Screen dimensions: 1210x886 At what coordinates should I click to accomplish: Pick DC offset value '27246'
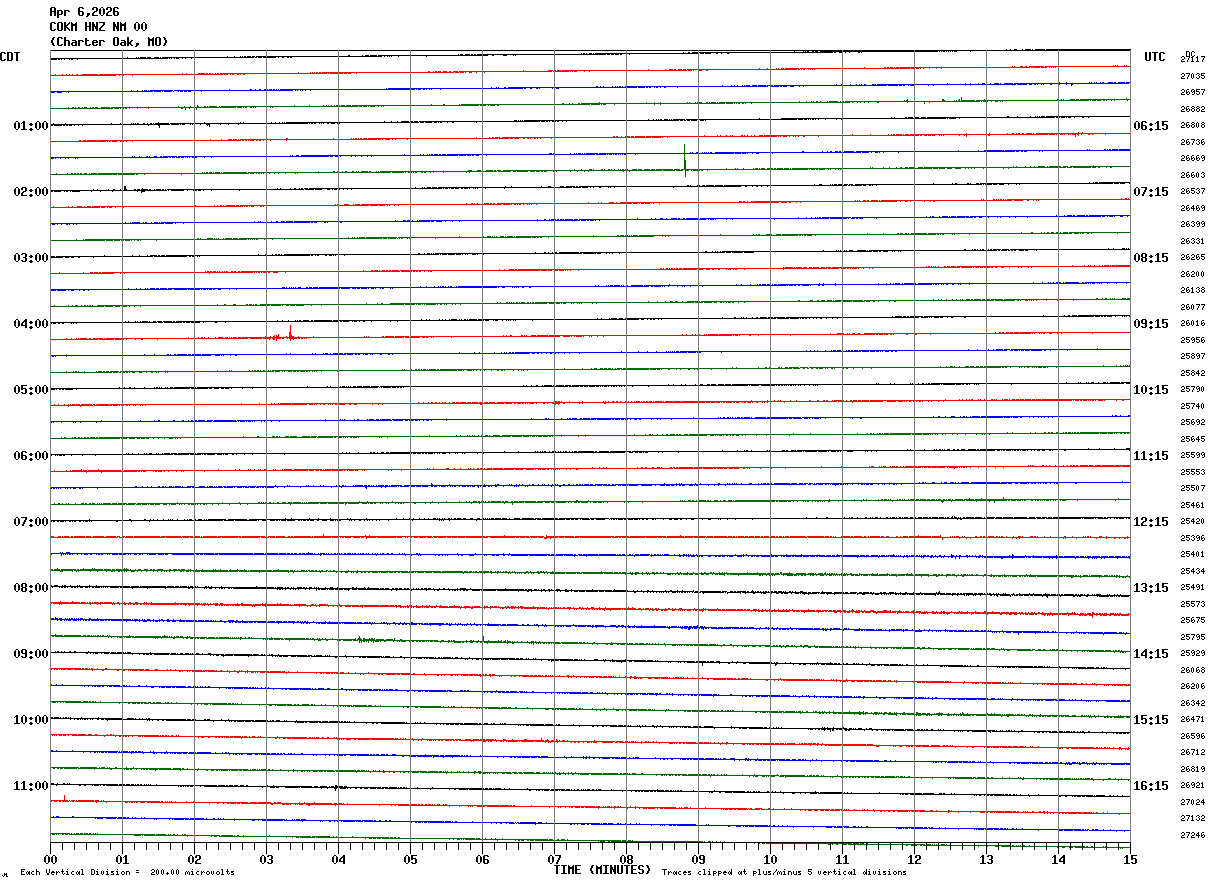click(x=1193, y=835)
